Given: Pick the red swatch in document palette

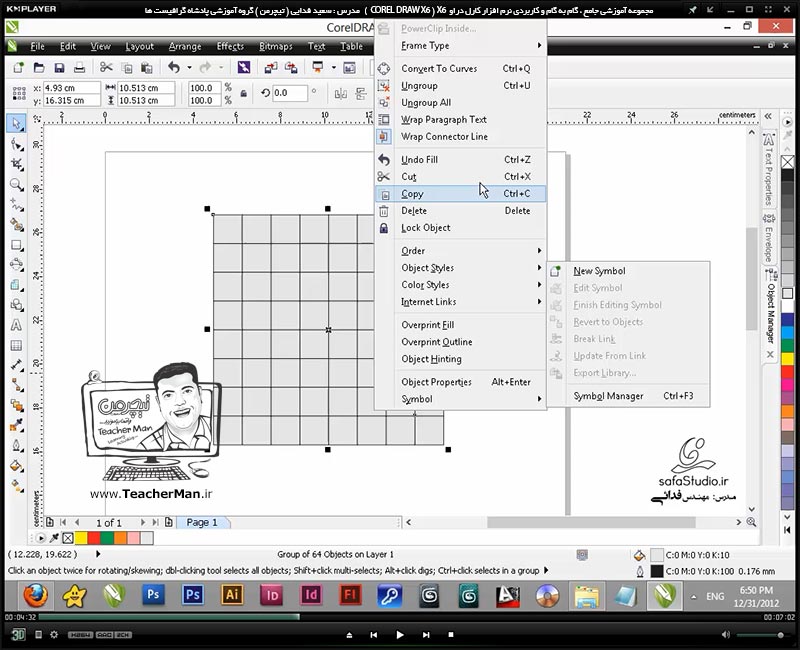Looking at the screenshot, I should point(94,538).
